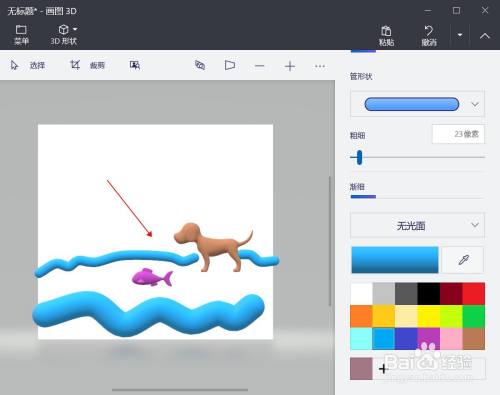The height and width of the screenshot is (395, 500).
Task: Add a custom color with plus
Action: click(384, 369)
